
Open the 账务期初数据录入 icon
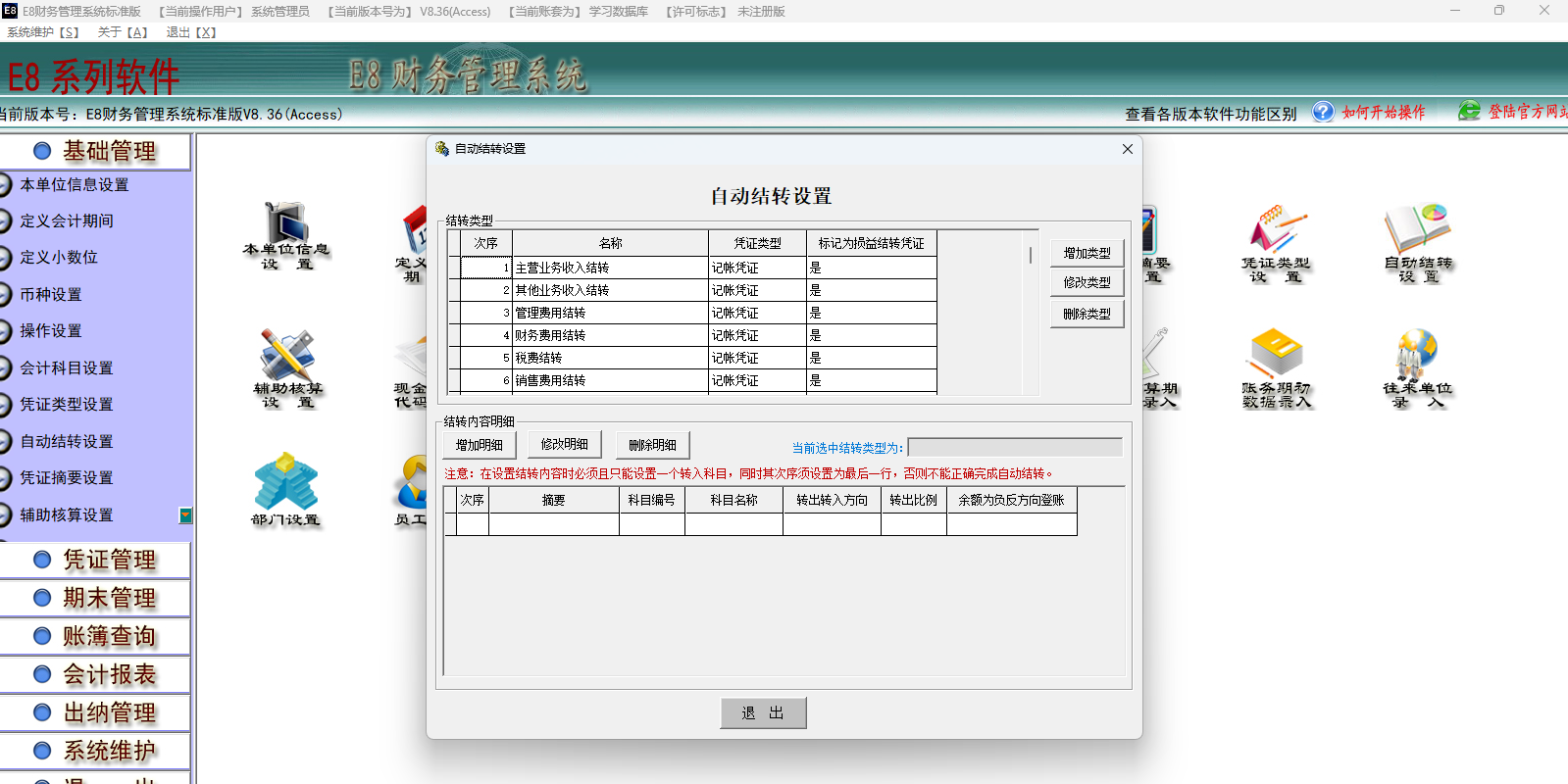pyautogui.click(x=1275, y=355)
